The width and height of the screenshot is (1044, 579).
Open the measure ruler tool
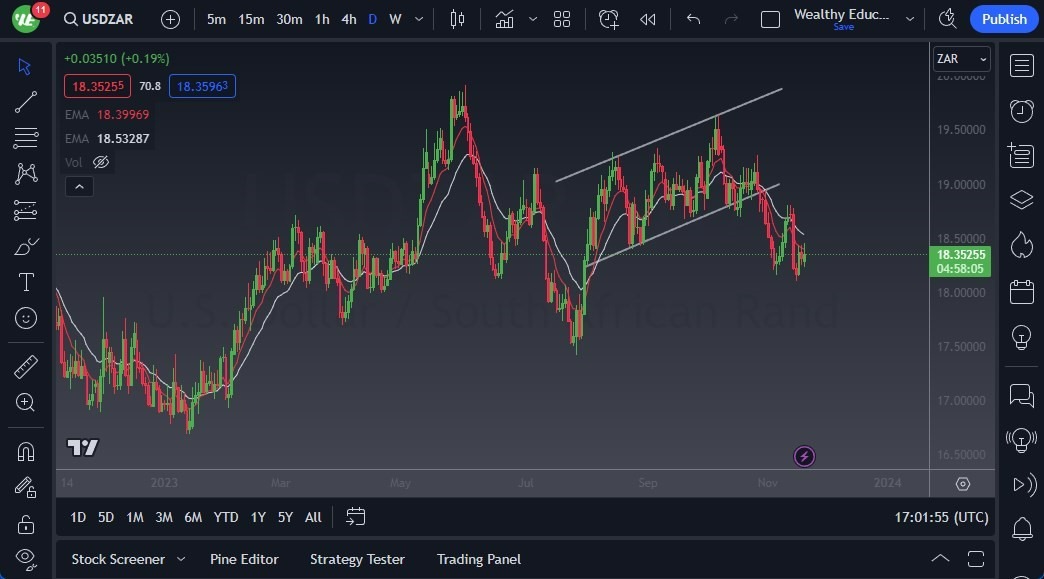pyautogui.click(x=25, y=366)
